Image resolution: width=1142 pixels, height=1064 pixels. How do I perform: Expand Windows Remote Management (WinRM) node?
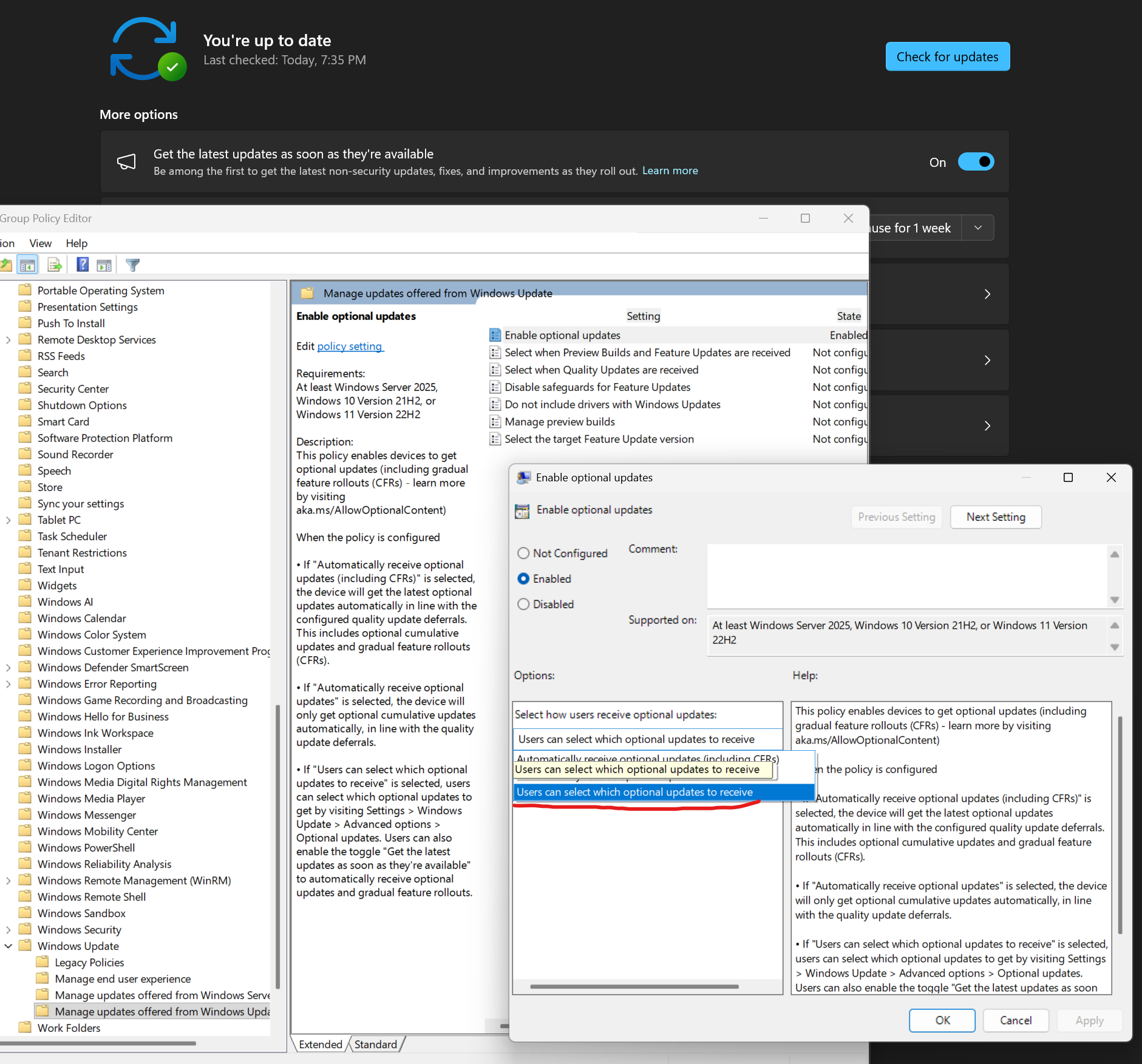tap(8, 881)
